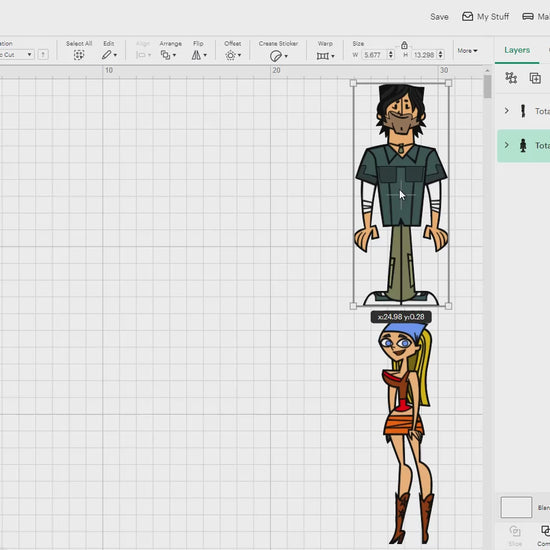Toggle the size aspect ratio lock
The height and width of the screenshot is (550, 550).
click(404, 45)
